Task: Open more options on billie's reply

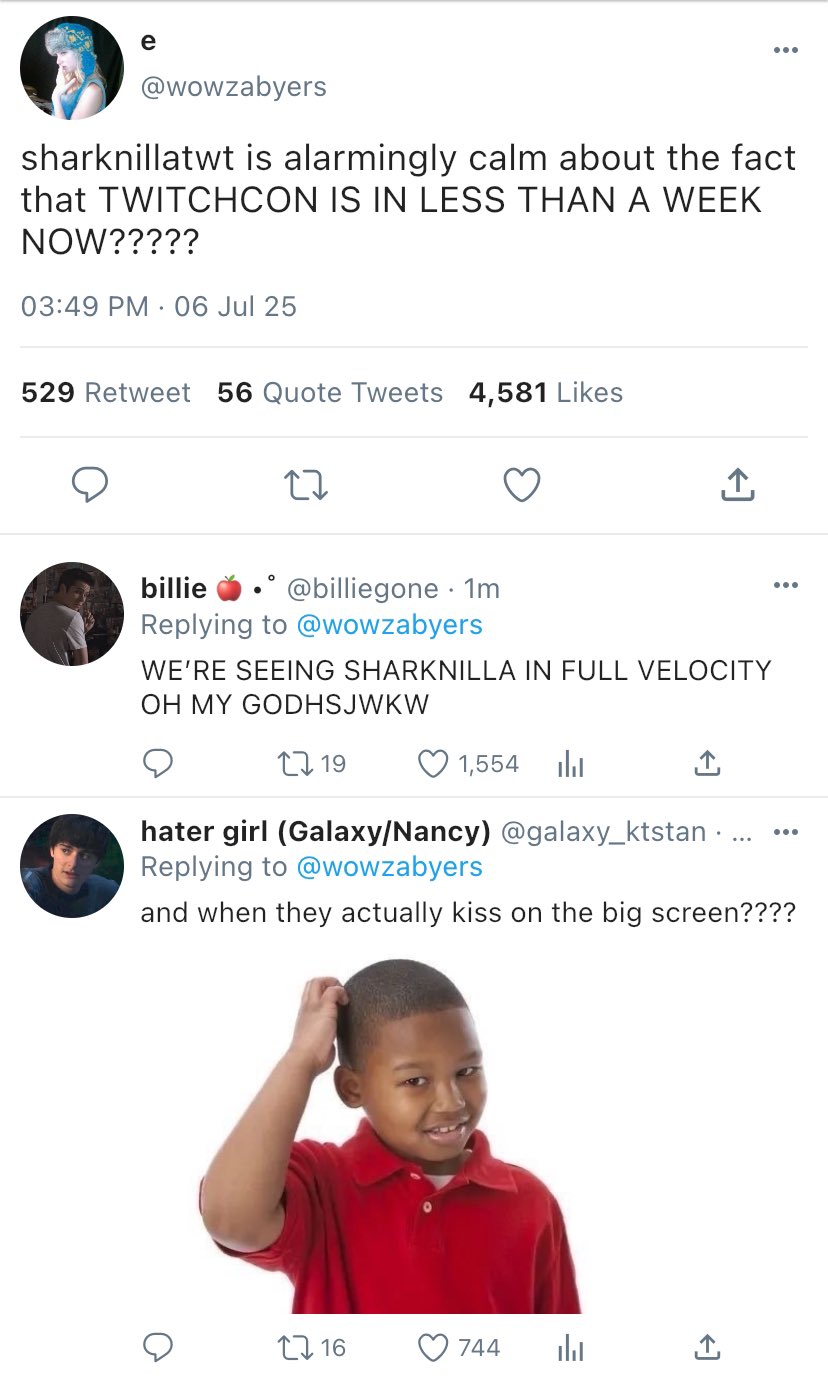Action: 785,585
